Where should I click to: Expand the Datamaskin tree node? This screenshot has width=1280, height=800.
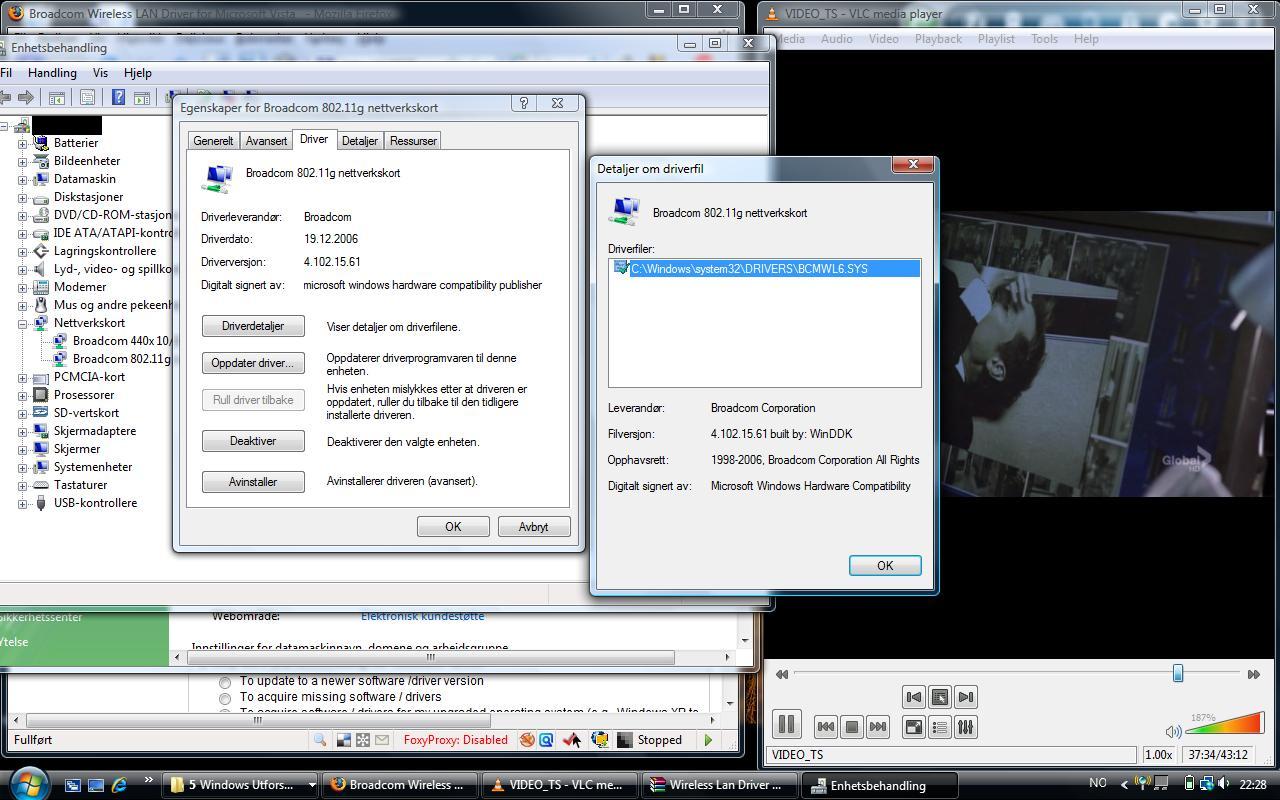(22, 179)
